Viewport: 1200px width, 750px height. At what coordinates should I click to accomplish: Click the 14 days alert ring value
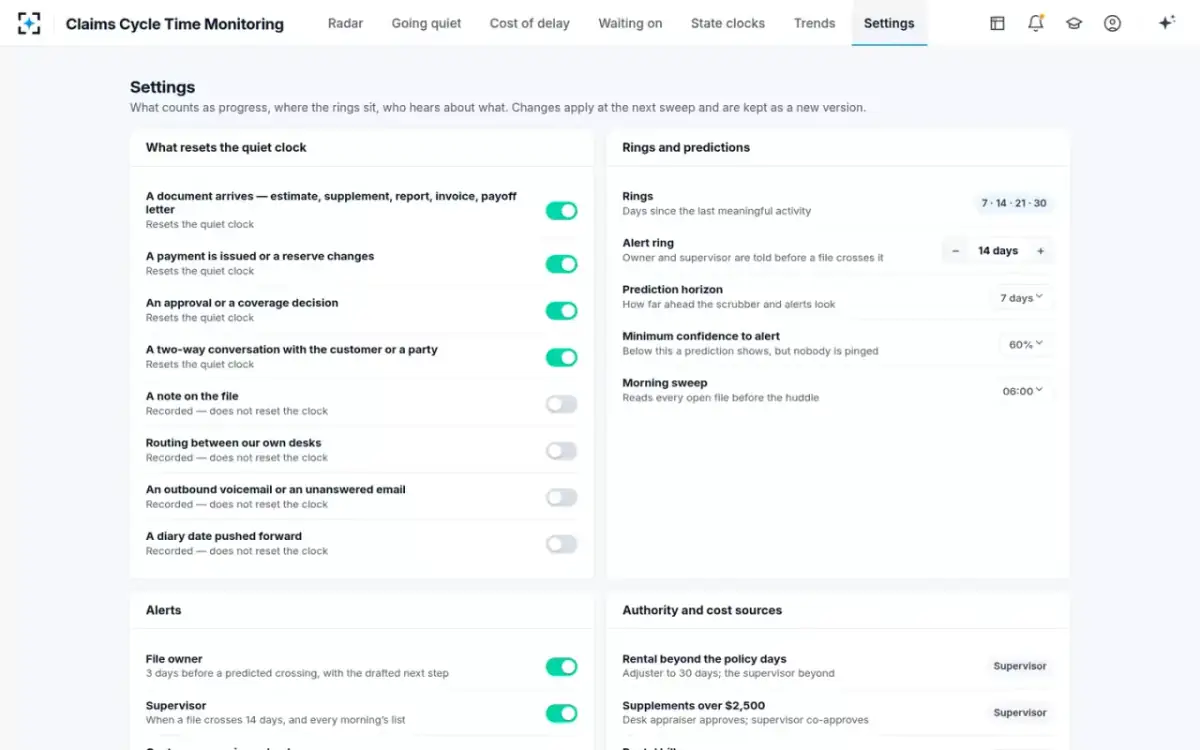click(x=998, y=251)
